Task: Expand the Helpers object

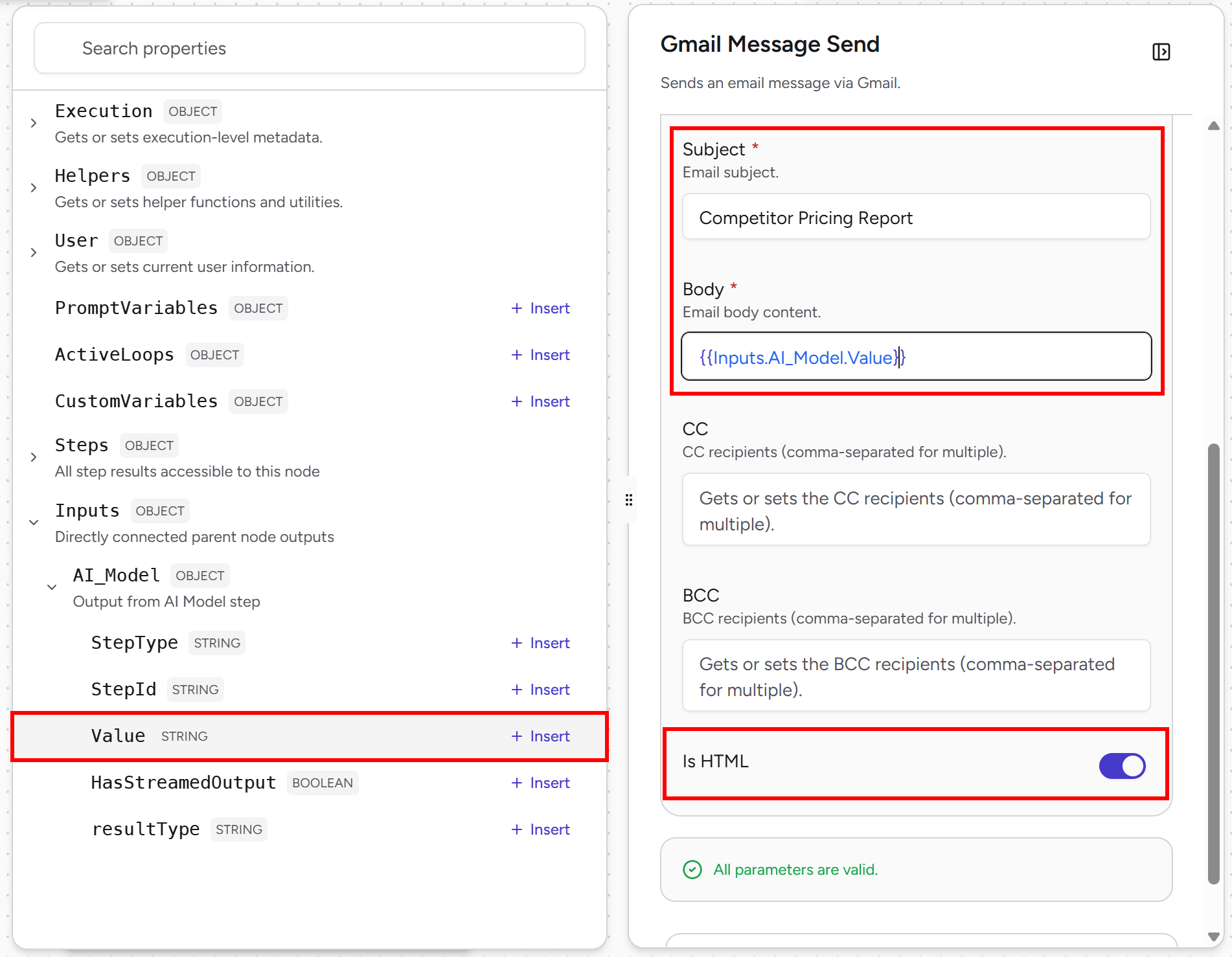Action: [34, 188]
